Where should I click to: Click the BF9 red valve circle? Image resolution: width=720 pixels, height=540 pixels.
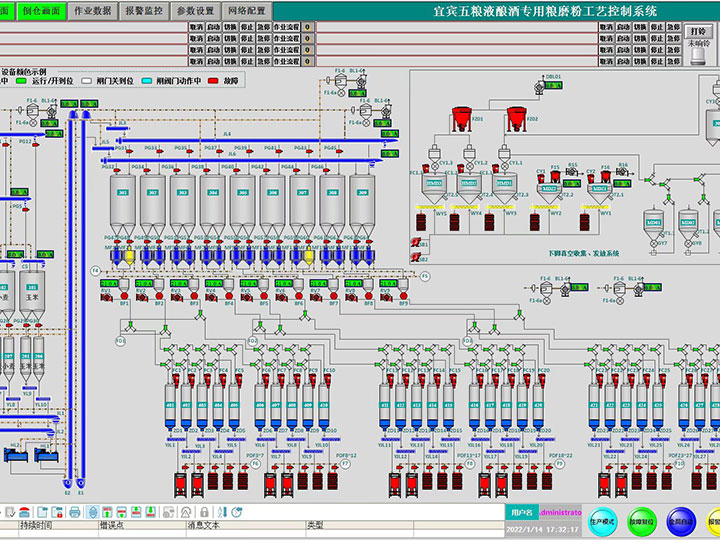[x=403, y=296]
